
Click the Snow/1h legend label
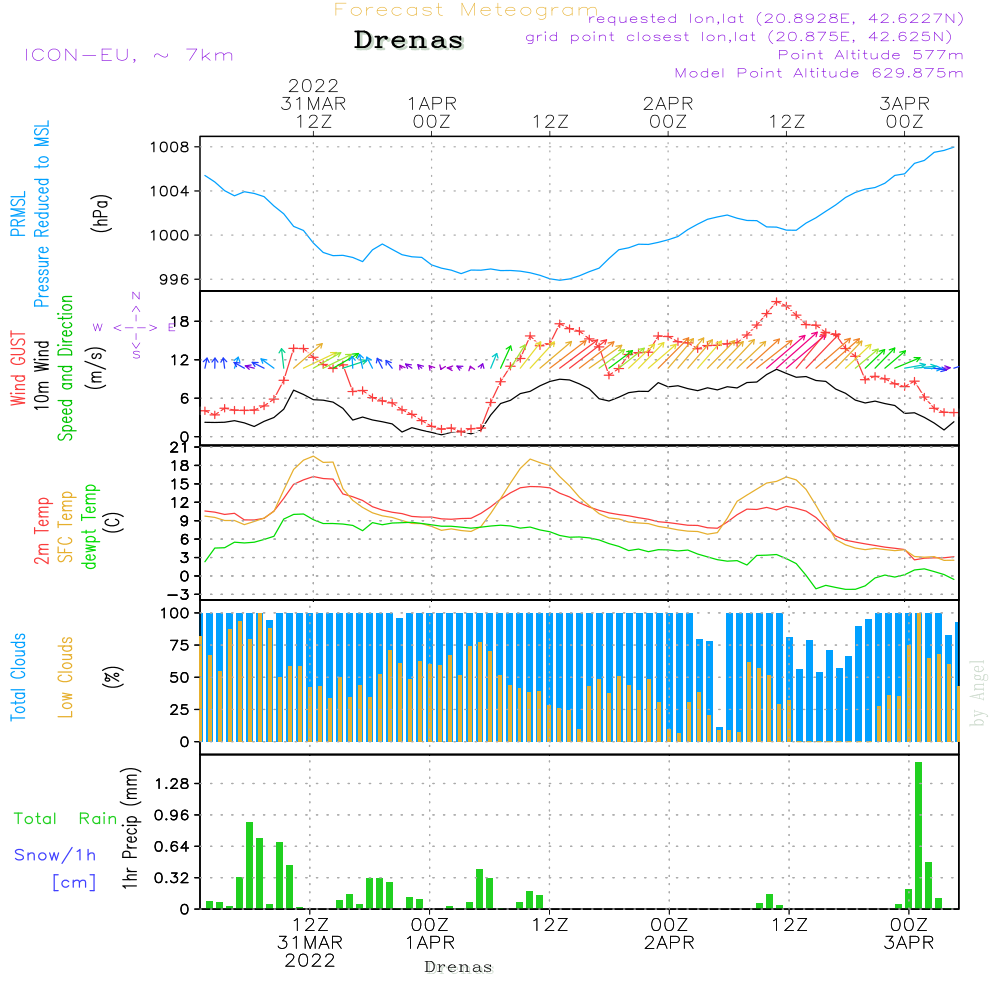55,855
